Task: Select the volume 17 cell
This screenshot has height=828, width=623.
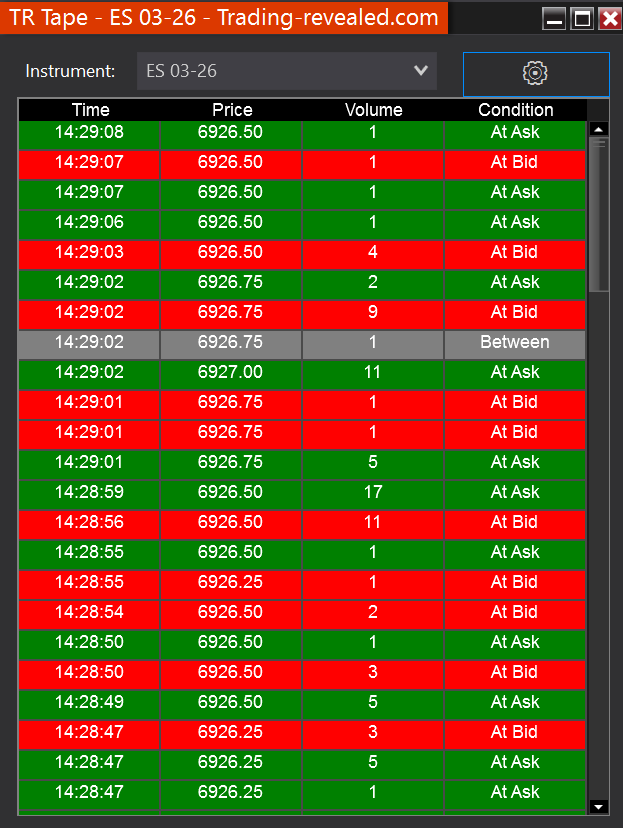Action: [373, 492]
